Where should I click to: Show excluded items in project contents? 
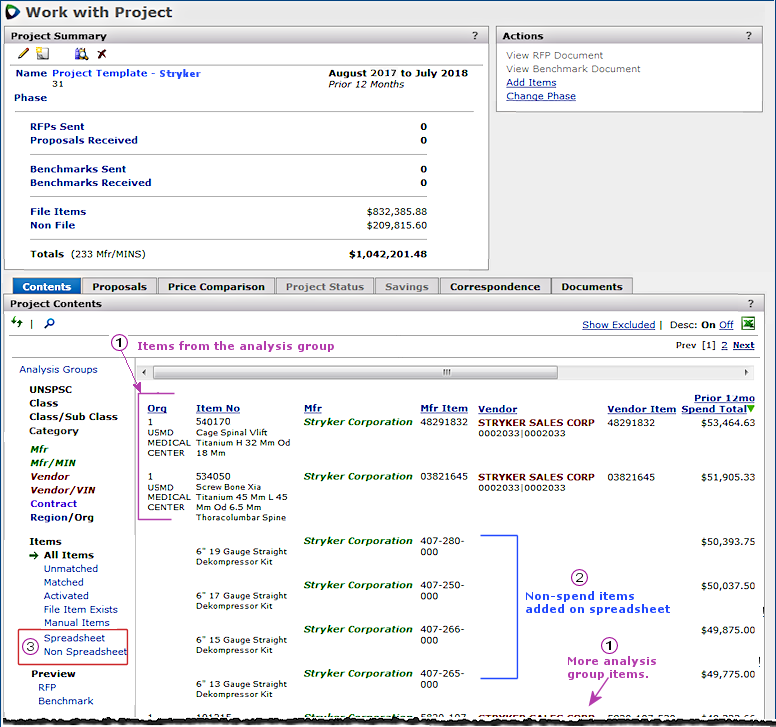click(x=618, y=325)
